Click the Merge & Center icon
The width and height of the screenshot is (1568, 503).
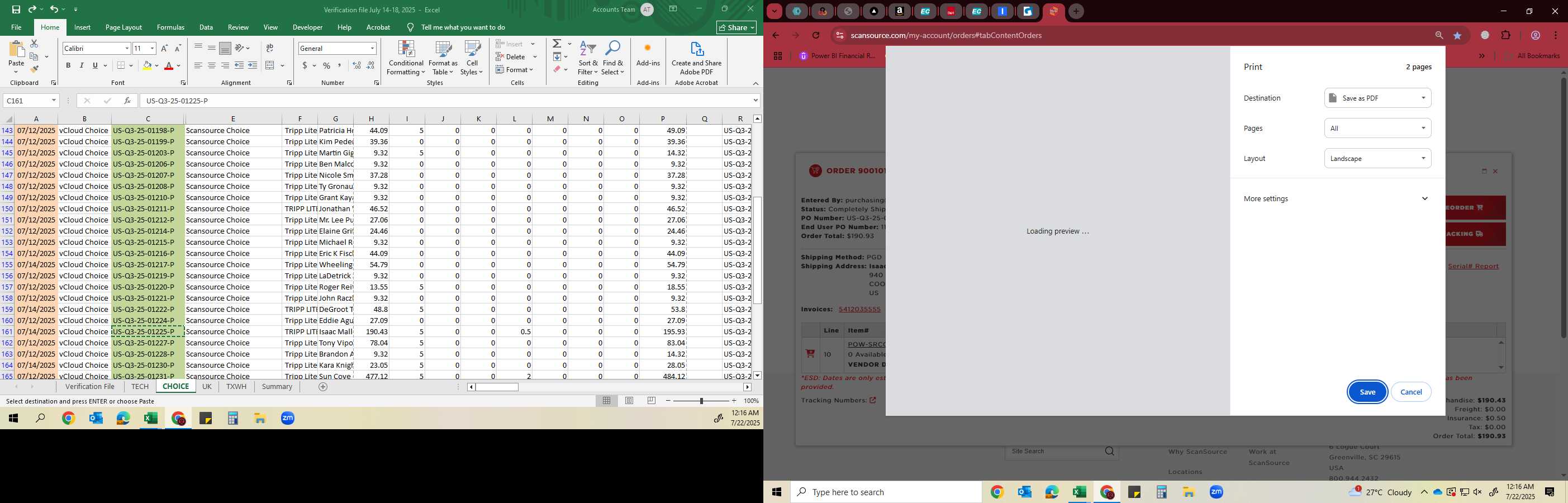[x=270, y=65]
